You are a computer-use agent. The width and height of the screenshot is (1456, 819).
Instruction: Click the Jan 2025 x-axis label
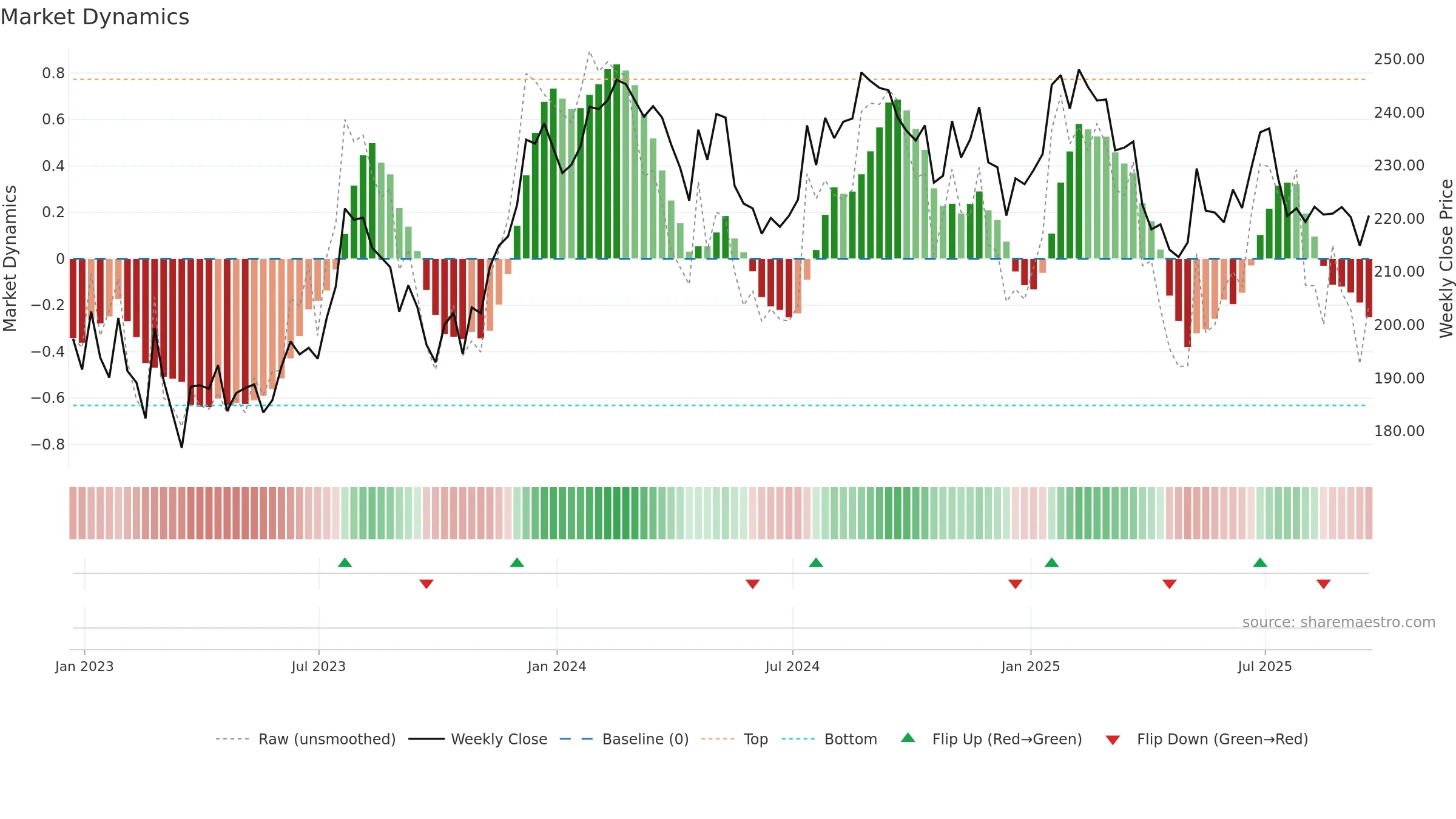pos(1031,666)
